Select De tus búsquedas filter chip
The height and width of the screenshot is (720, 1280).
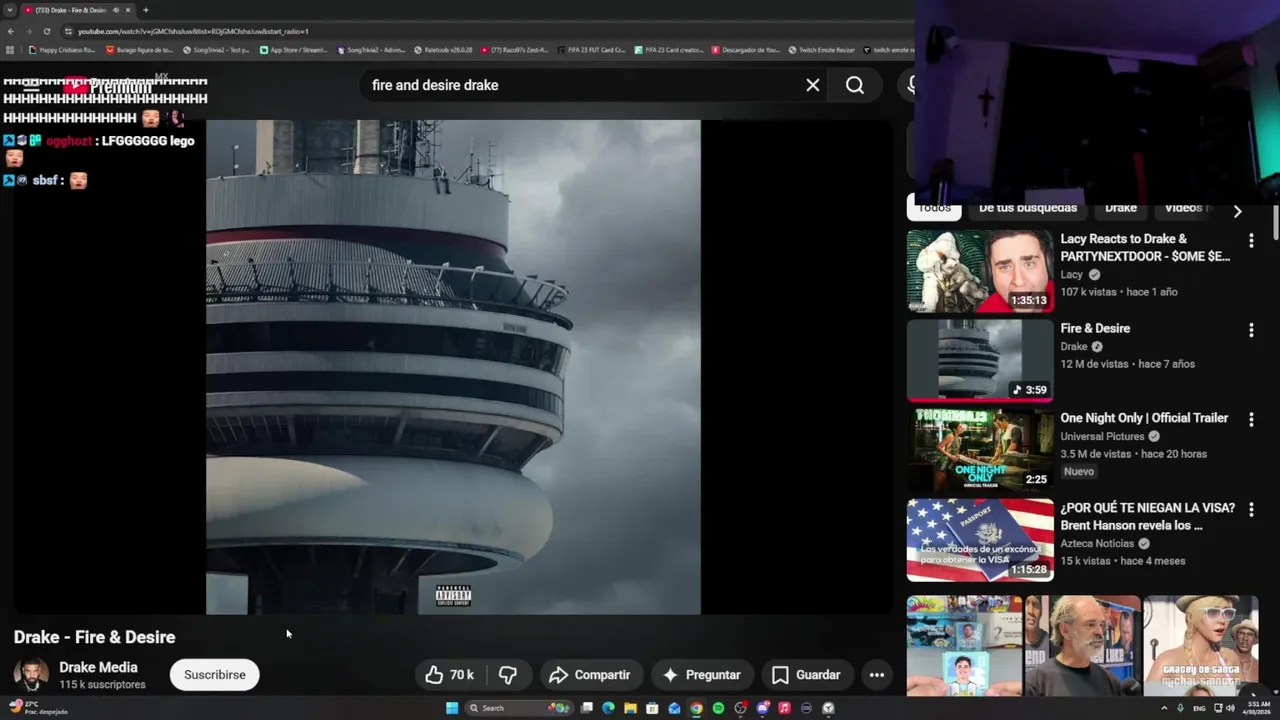pos(1027,208)
